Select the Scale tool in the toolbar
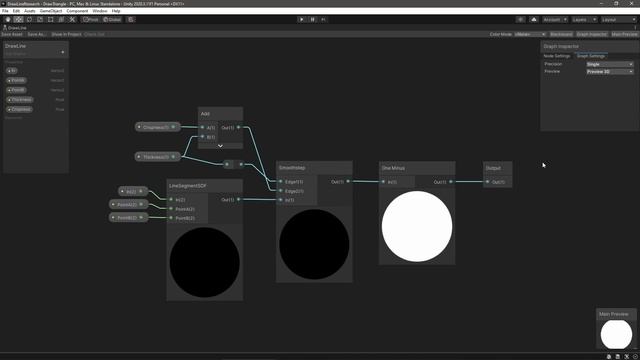This screenshot has width=640, height=360. point(40,20)
